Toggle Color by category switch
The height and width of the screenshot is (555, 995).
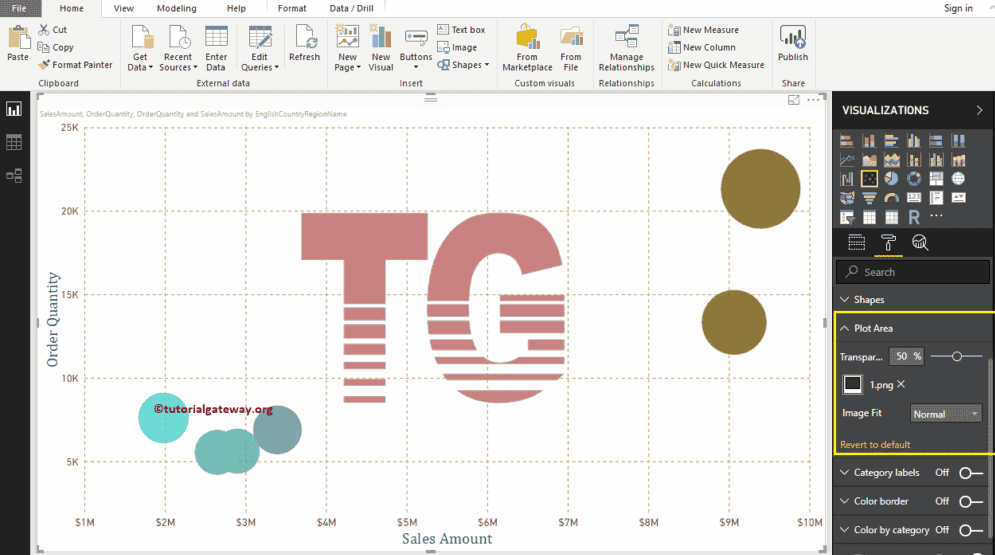[970, 530]
